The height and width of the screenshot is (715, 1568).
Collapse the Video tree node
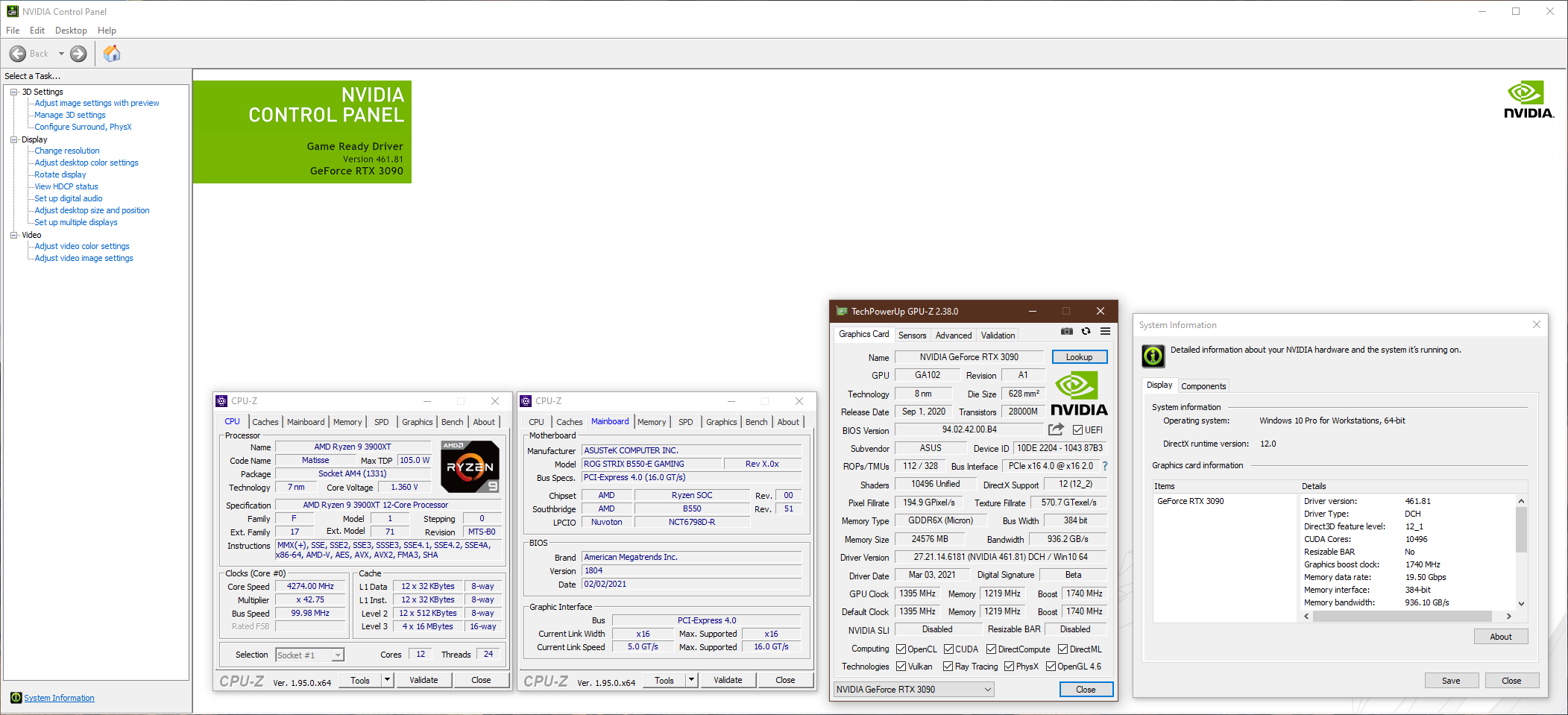13,235
